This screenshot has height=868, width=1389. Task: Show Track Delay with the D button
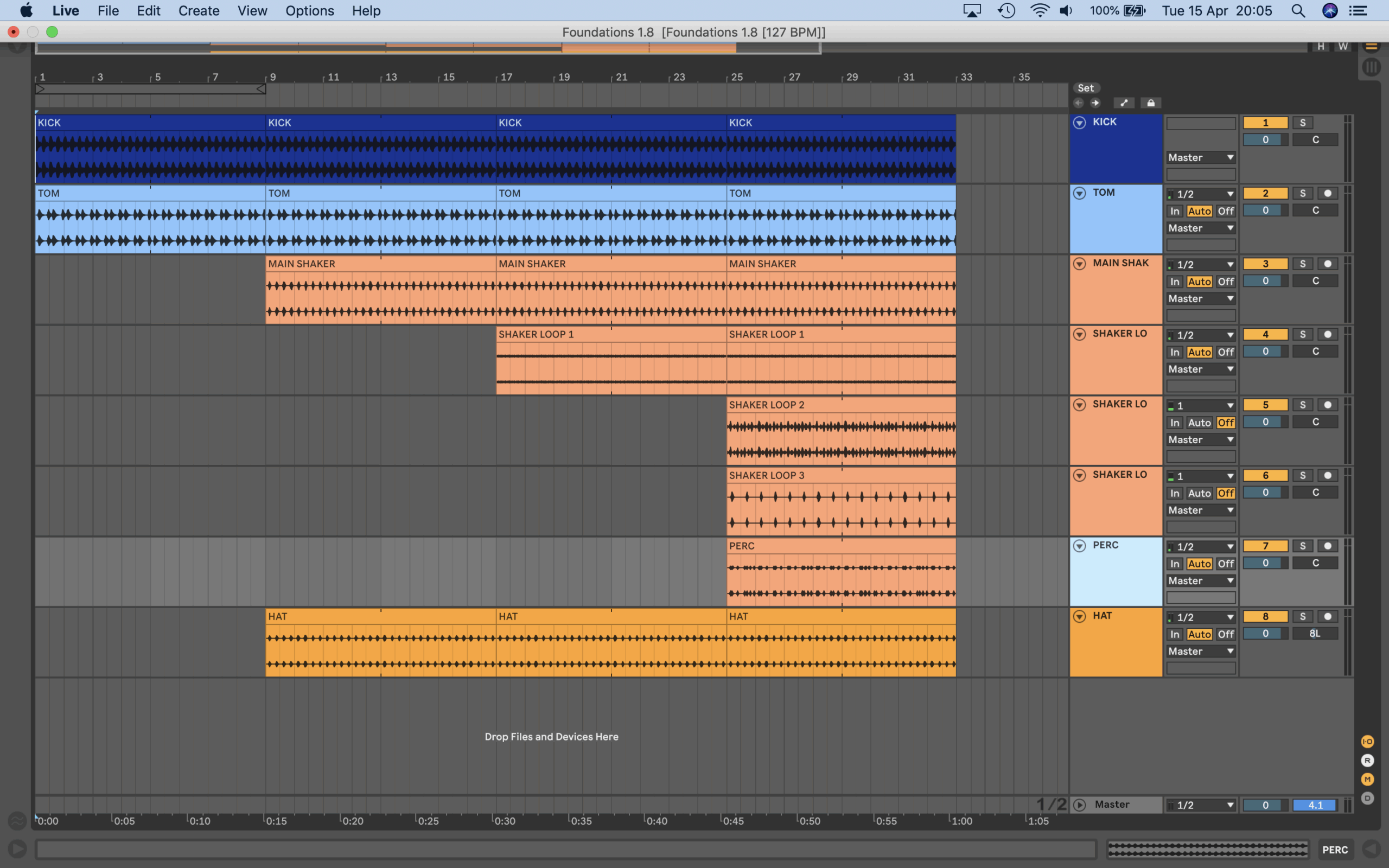1367,799
